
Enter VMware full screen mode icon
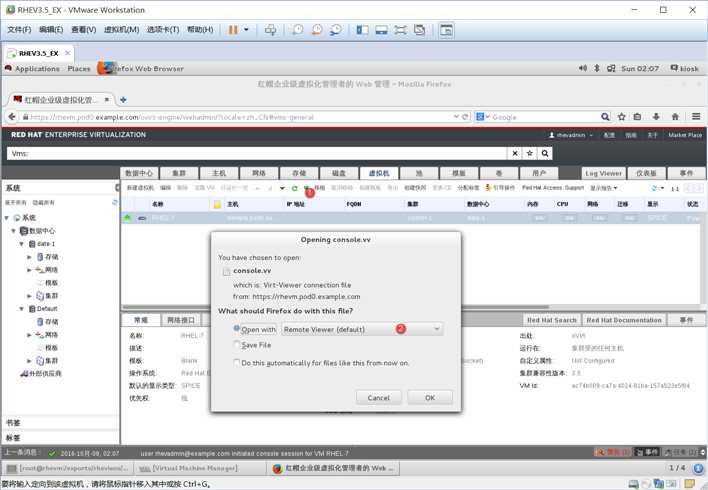coord(400,30)
